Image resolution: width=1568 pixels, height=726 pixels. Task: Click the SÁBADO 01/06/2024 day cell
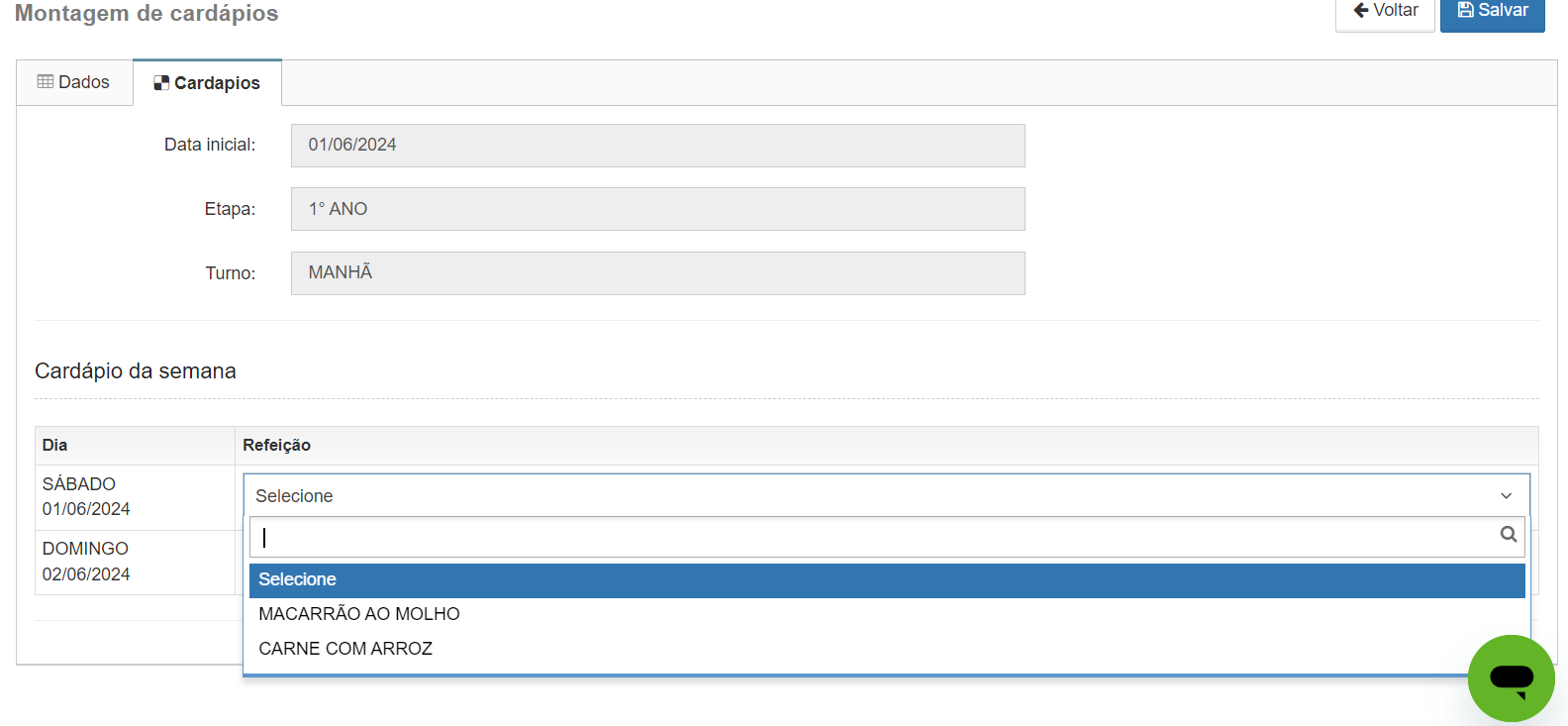[135, 497]
